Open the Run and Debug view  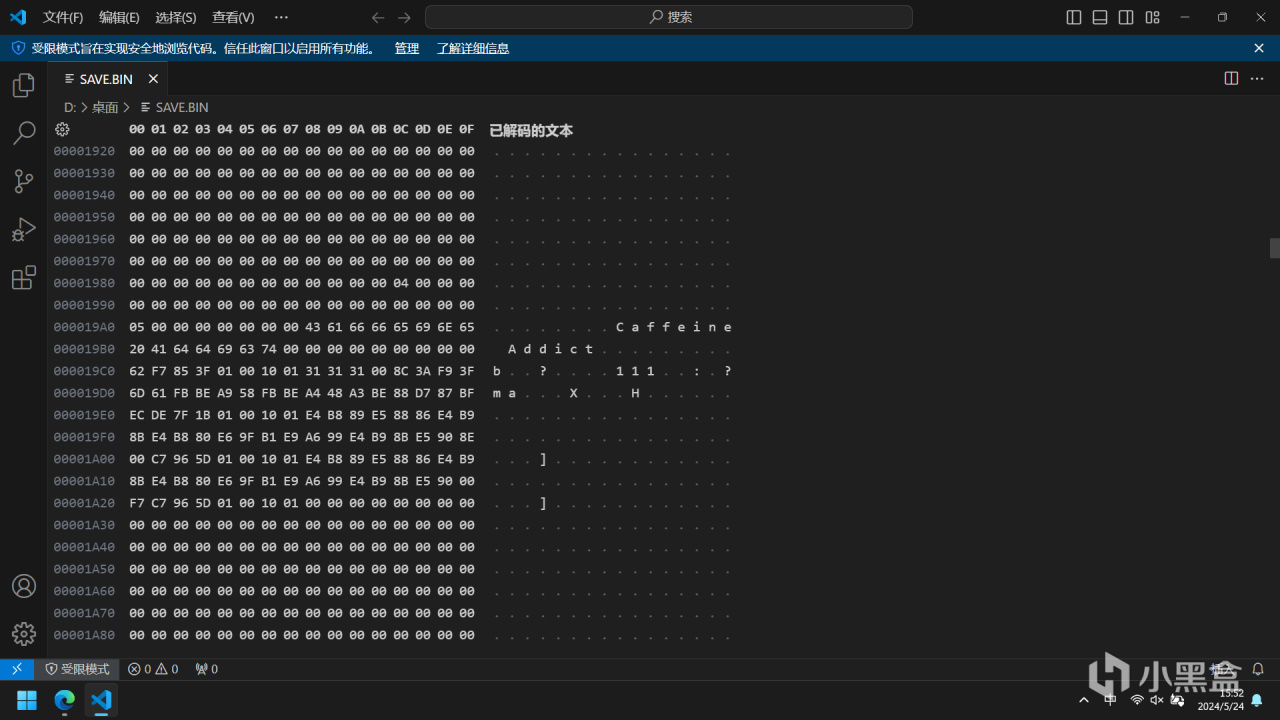(24, 229)
